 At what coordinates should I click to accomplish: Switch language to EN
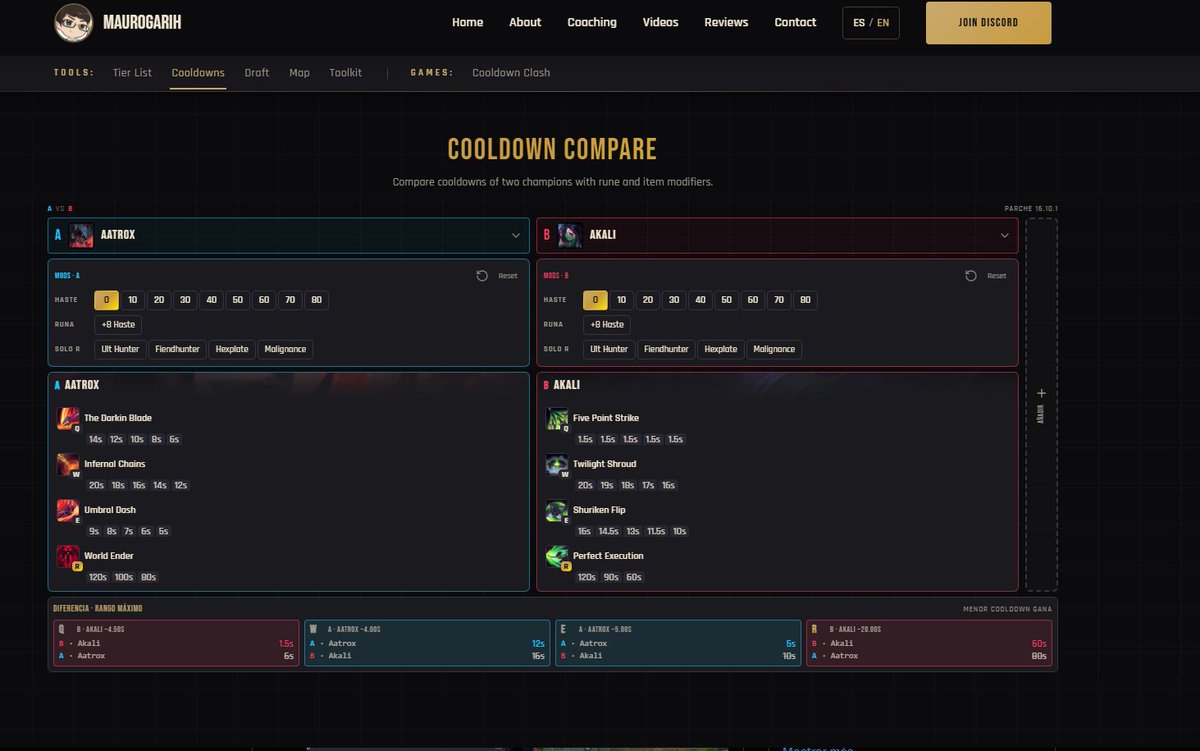[883, 23]
